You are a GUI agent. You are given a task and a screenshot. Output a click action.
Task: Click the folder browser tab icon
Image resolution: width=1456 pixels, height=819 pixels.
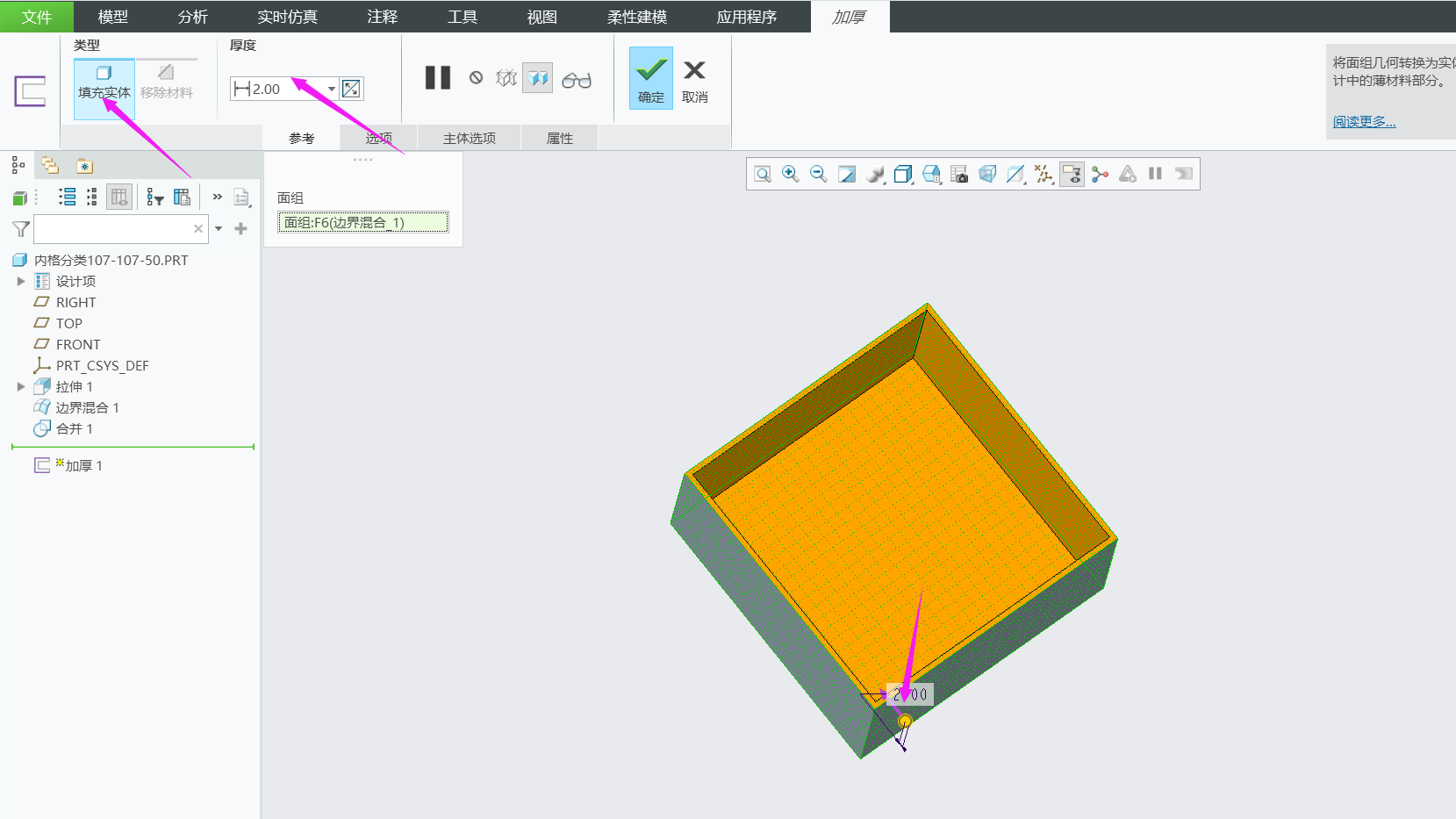pos(50,166)
